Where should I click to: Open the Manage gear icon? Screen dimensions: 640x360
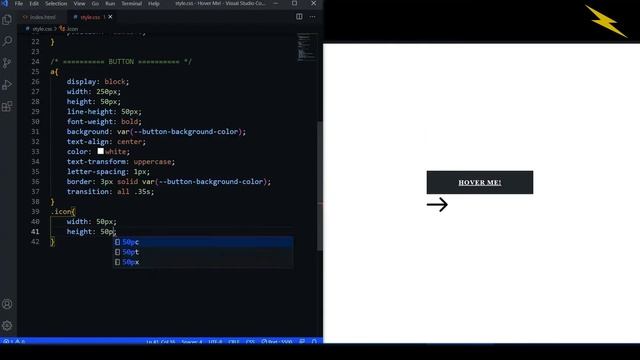(x=7, y=326)
